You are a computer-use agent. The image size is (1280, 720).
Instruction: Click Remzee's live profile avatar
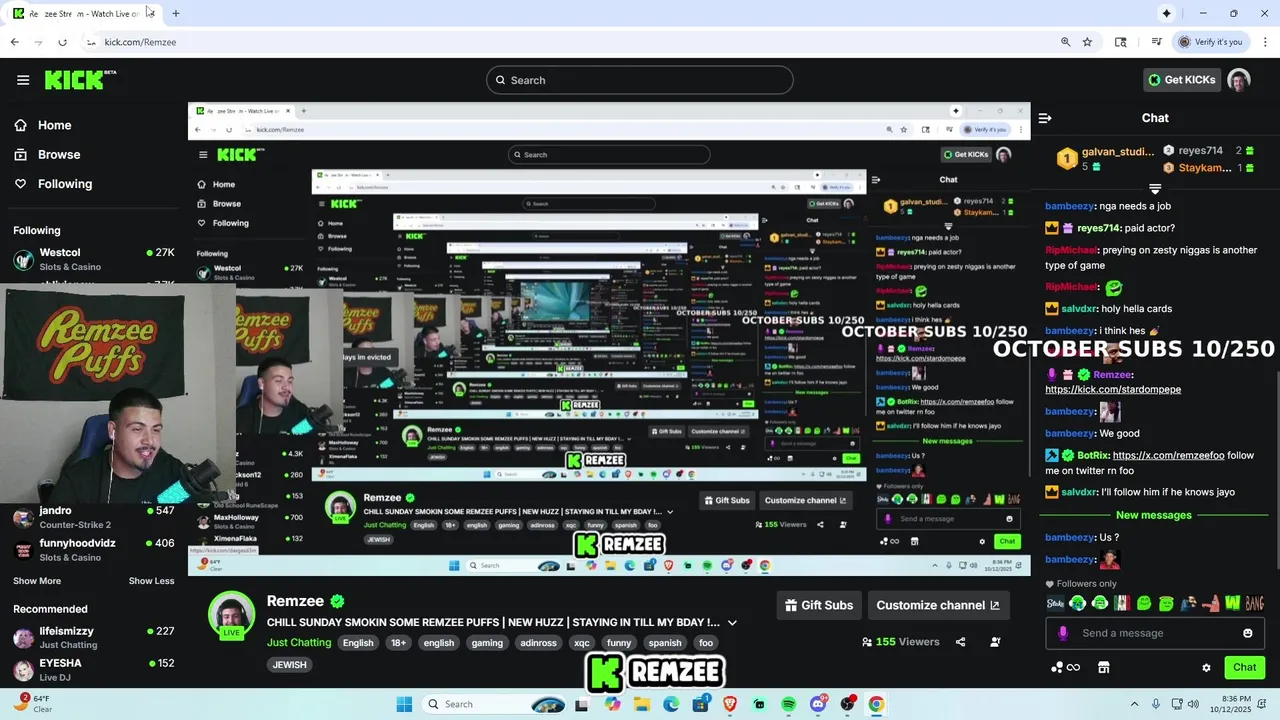coord(231,614)
